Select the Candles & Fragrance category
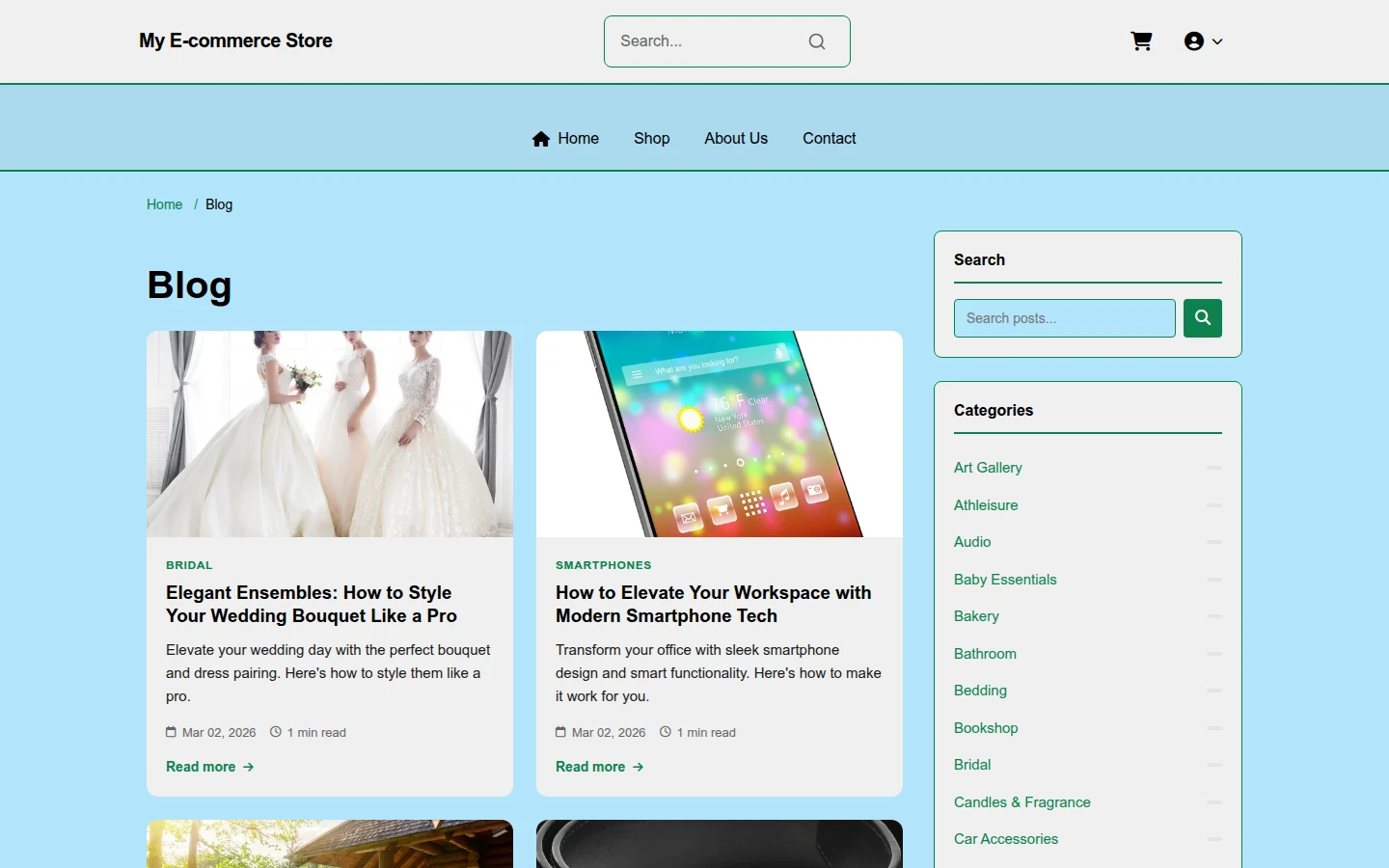Viewport: 1389px width, 868px height. tap(1022, 802)
